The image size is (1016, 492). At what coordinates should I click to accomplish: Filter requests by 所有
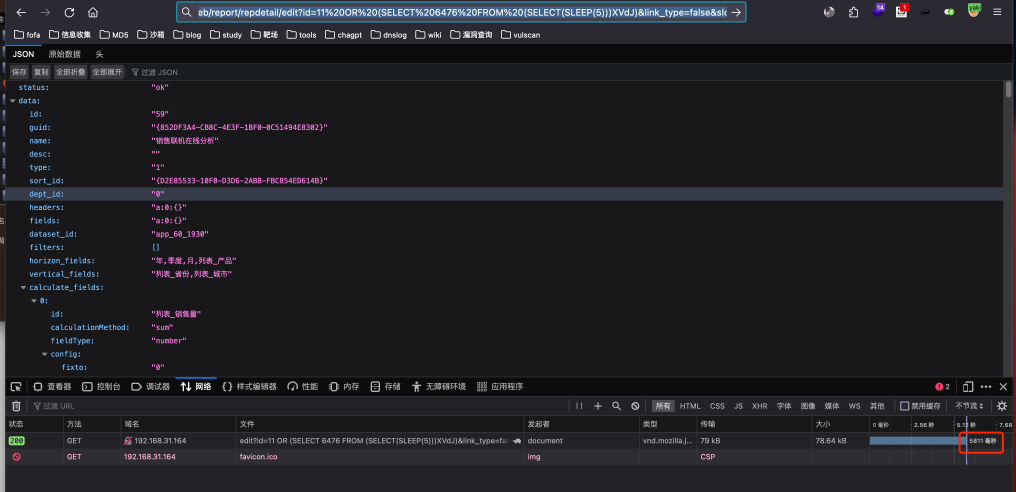(x=663, y=406)
